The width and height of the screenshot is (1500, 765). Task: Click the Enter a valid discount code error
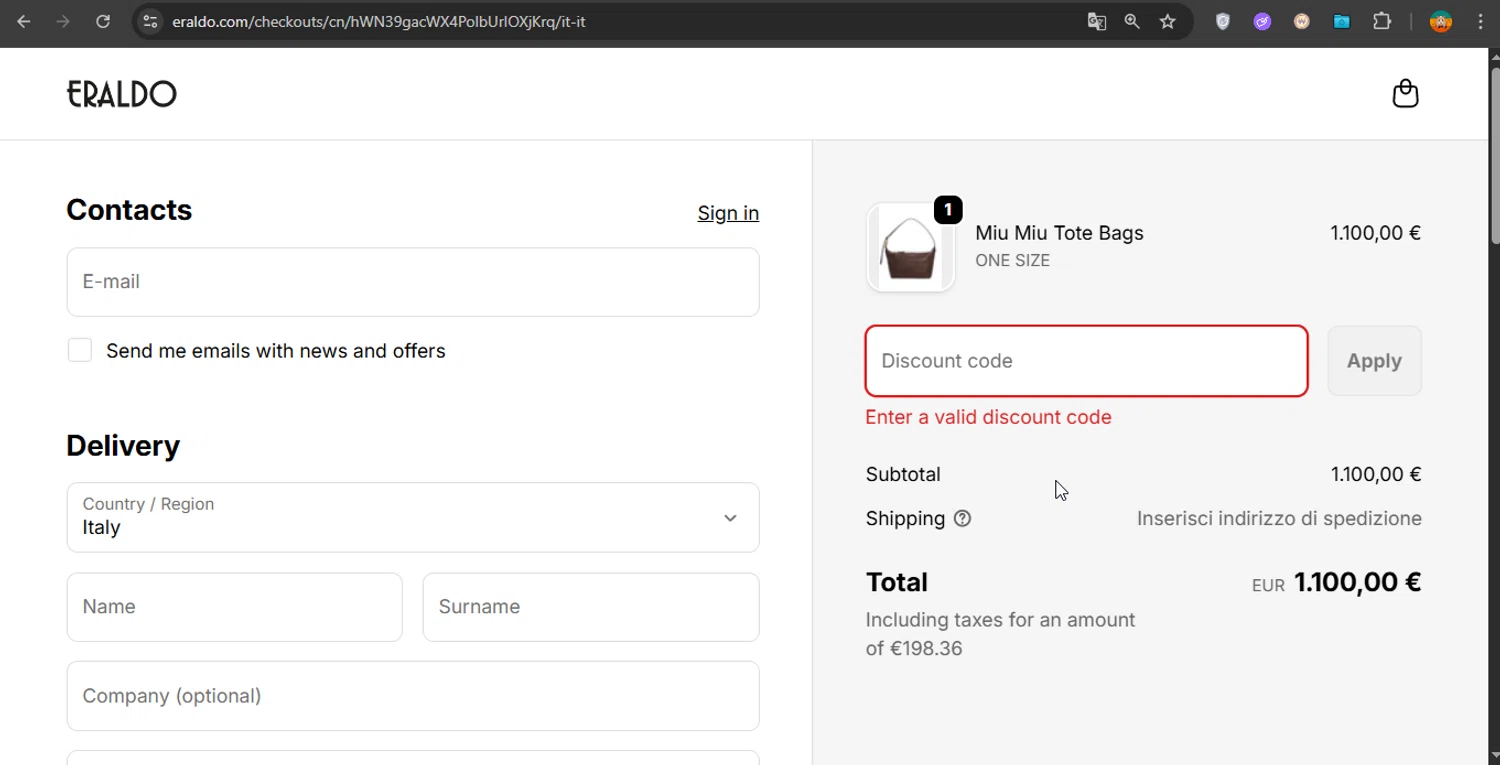(988, 417)
